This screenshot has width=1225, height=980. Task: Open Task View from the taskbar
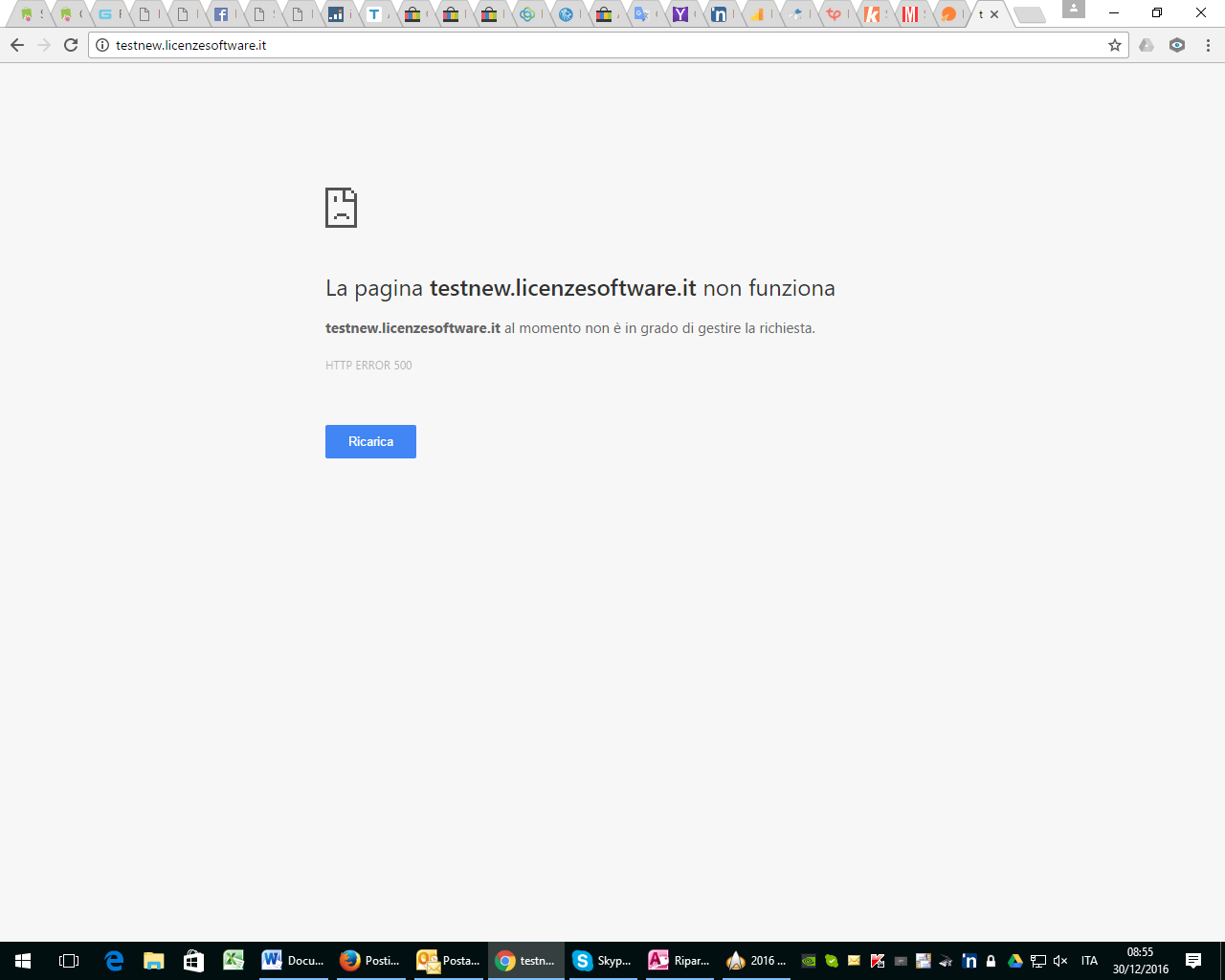(69, 961)
